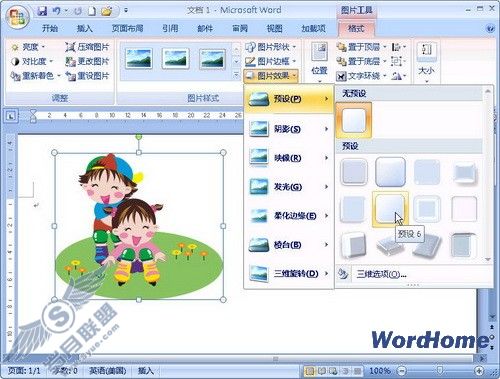Open 置于顶层 bring to front
The height and width of the screenshot is (379, 500).
361,47
